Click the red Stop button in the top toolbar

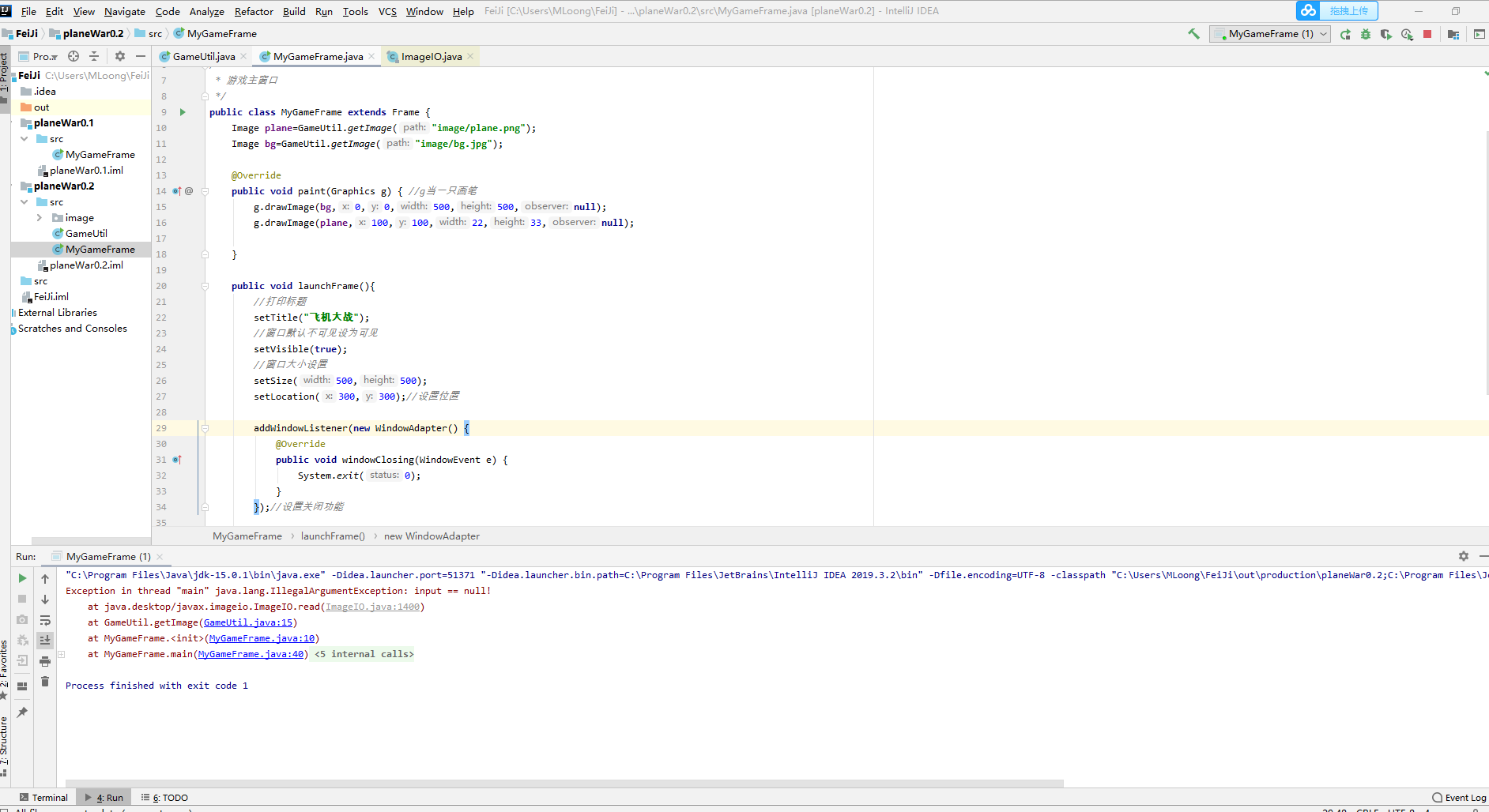[x=1427, y=34]
